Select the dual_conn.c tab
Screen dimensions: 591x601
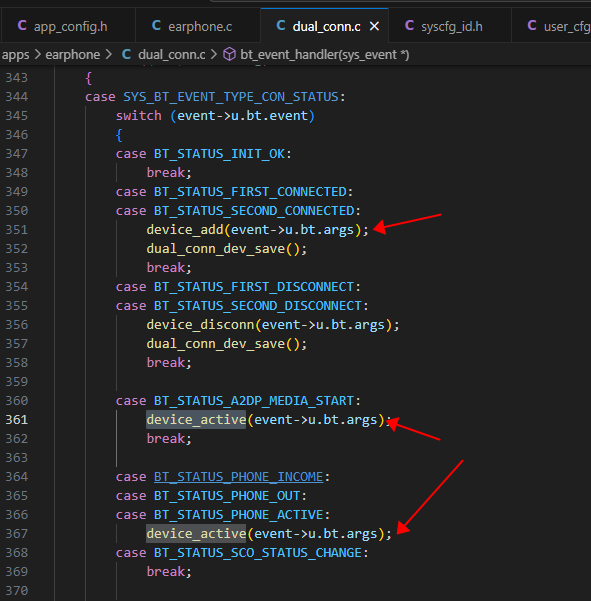click(326, 26)
